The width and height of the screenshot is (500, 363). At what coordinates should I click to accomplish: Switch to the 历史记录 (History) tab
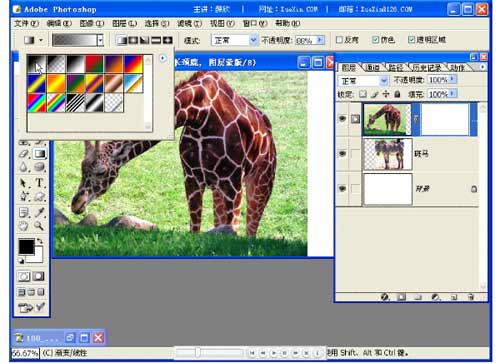[x=427, y=68]
